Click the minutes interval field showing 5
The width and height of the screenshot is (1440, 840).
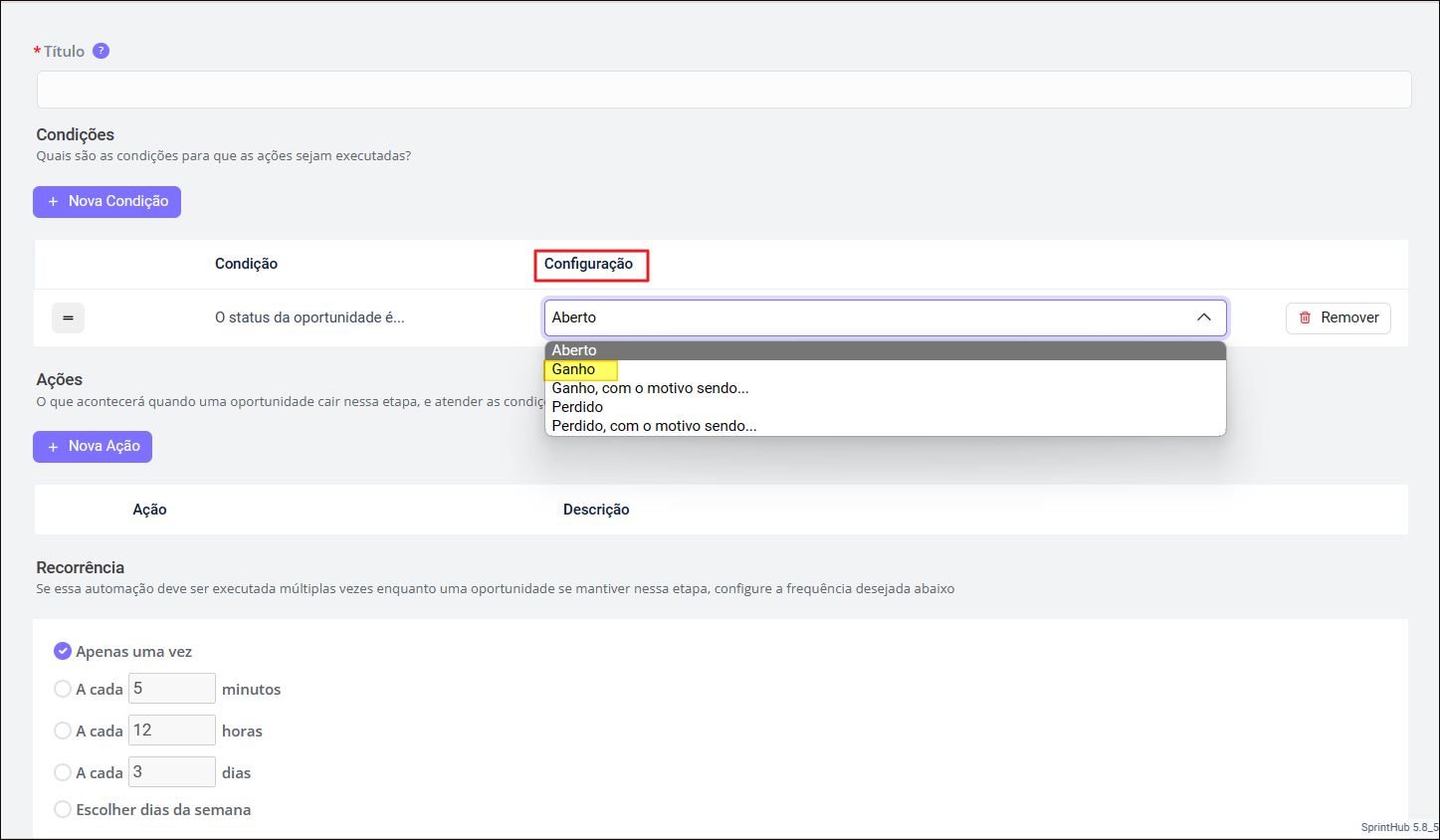pos(171,689)
